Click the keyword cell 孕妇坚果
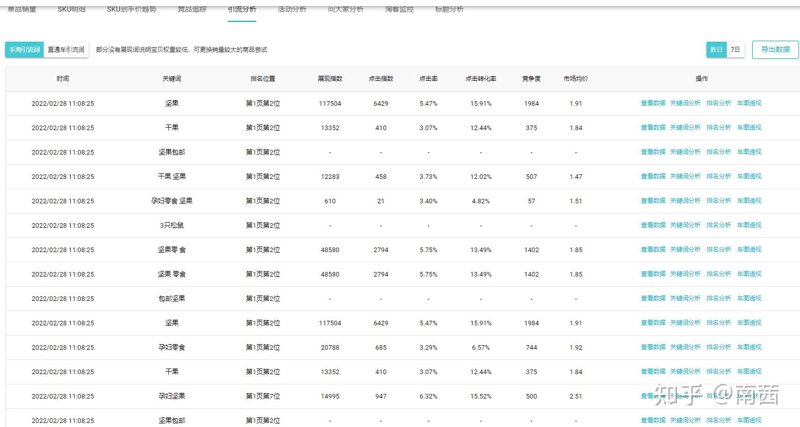The height and width of the screenshot is (427, 800). (x=172, y=396)
